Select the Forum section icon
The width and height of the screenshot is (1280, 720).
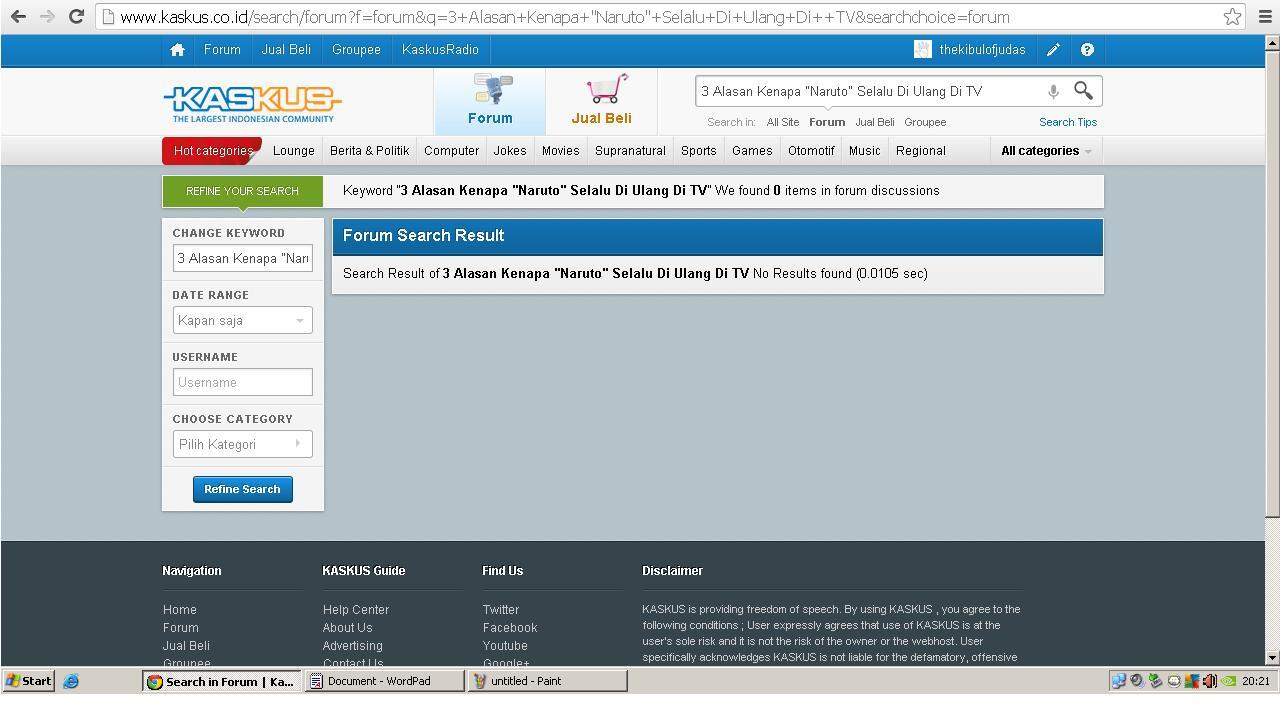490,101
